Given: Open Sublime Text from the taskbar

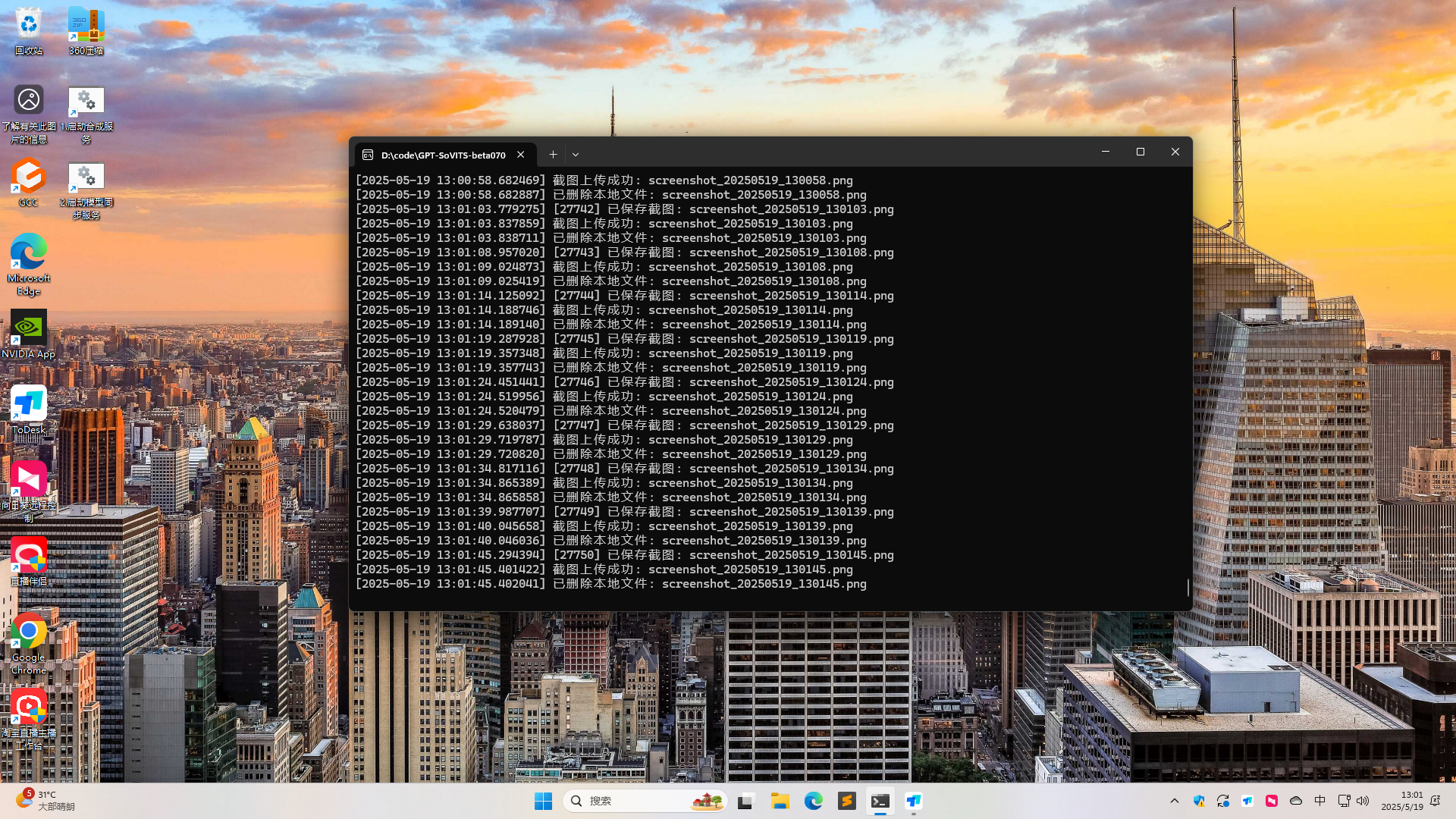Looking at the screenshot, I should tap(847, 801).
